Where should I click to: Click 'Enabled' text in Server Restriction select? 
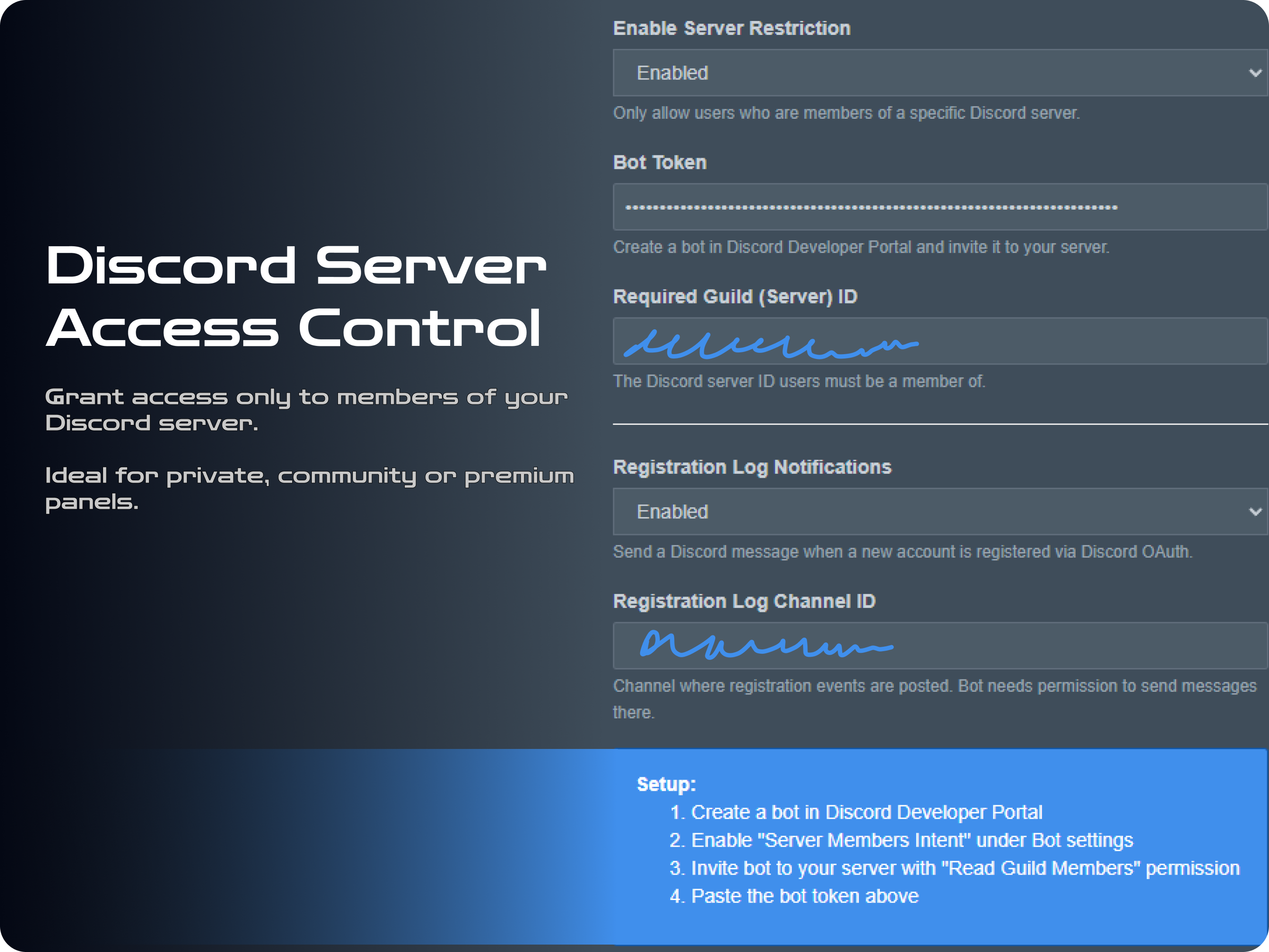click(672, 73)
